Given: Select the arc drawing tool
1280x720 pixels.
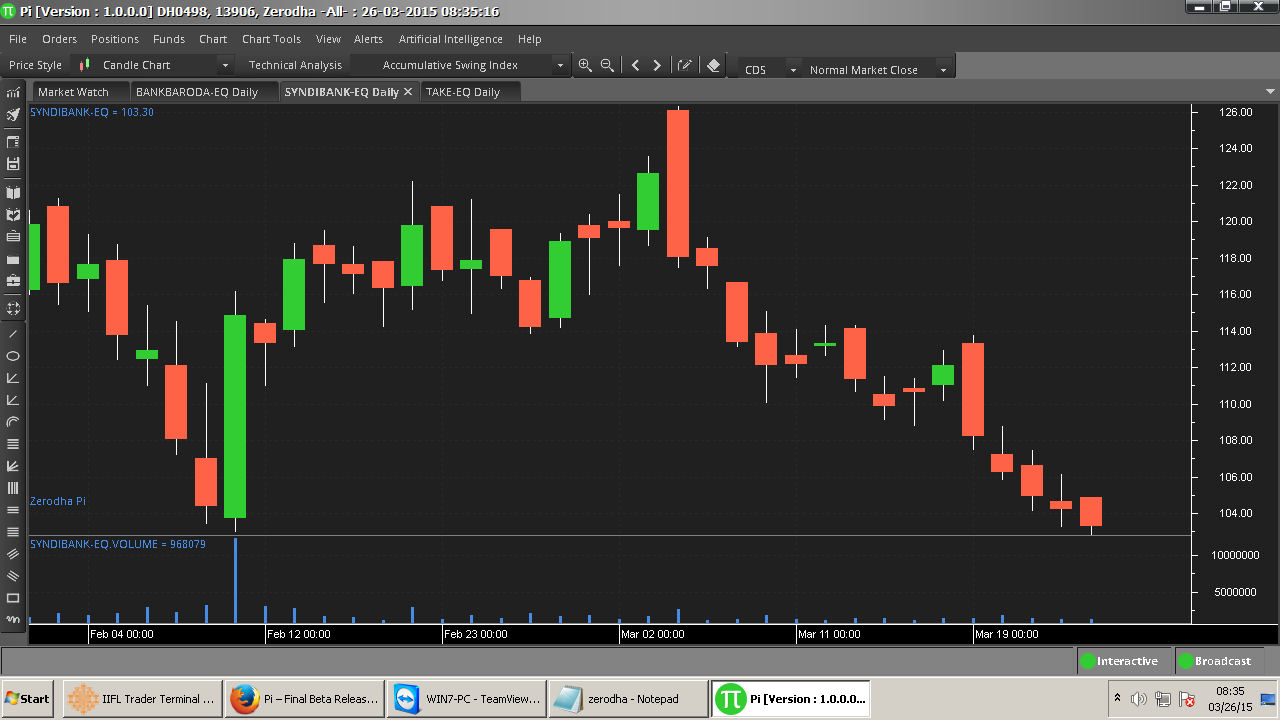Looking at the screenshot, I should click(13, 422).
